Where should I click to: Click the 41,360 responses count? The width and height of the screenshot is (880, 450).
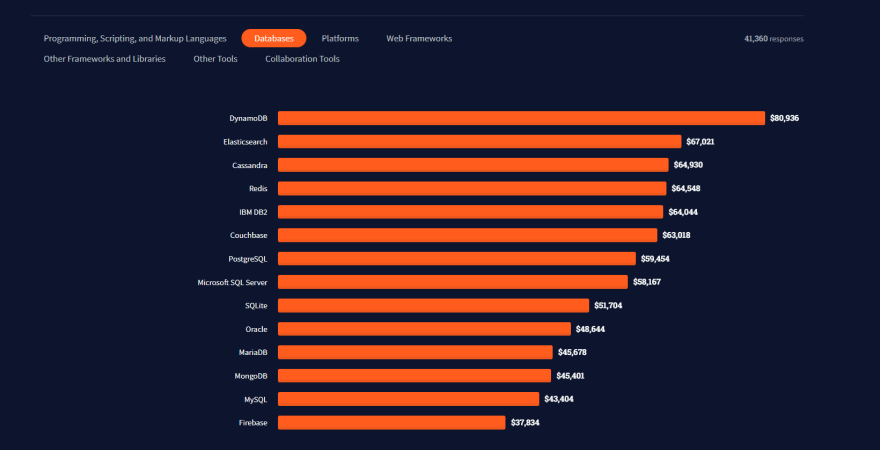pos(774,39)
